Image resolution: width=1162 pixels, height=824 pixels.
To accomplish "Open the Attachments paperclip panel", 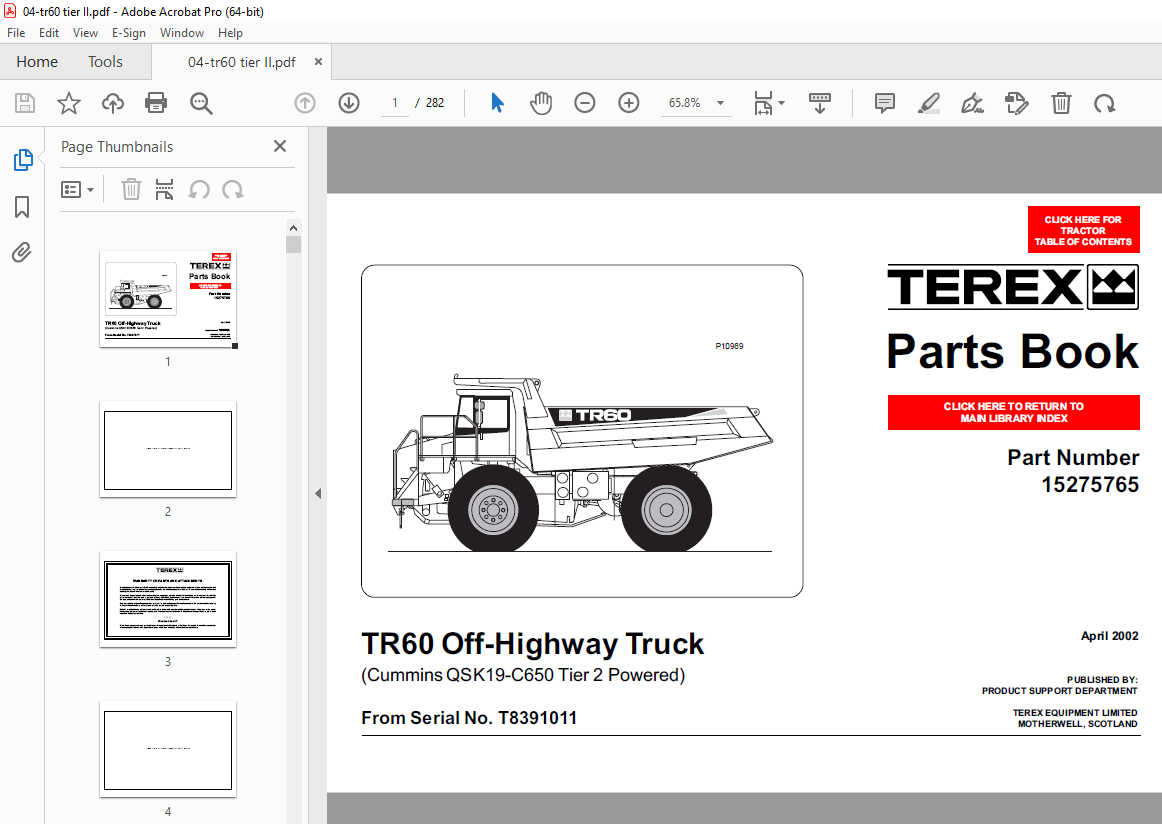I will click(x=22, y=253).
